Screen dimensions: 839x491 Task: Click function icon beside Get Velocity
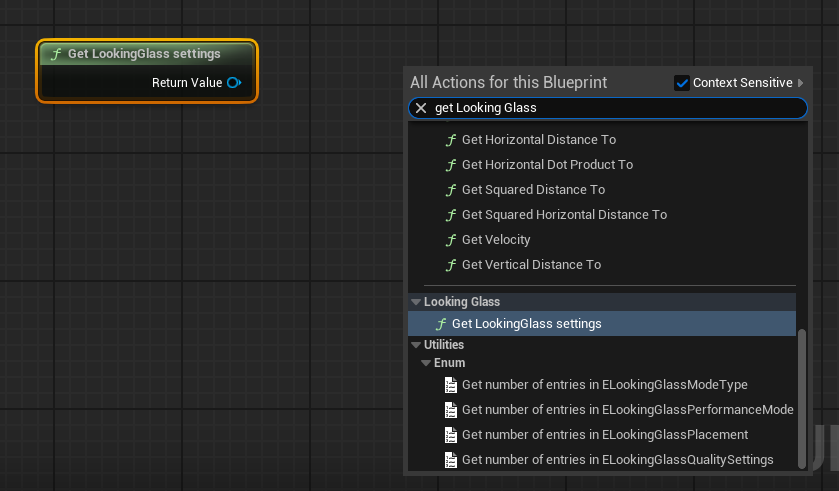pyautogui.click(x=451, y=240)
